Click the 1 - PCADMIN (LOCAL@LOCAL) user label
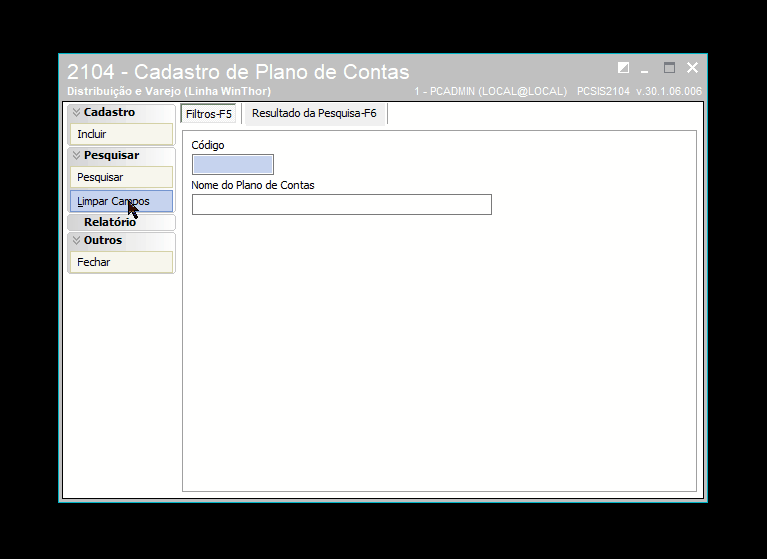This screenshot has width=767, height=559. [491, 91]
